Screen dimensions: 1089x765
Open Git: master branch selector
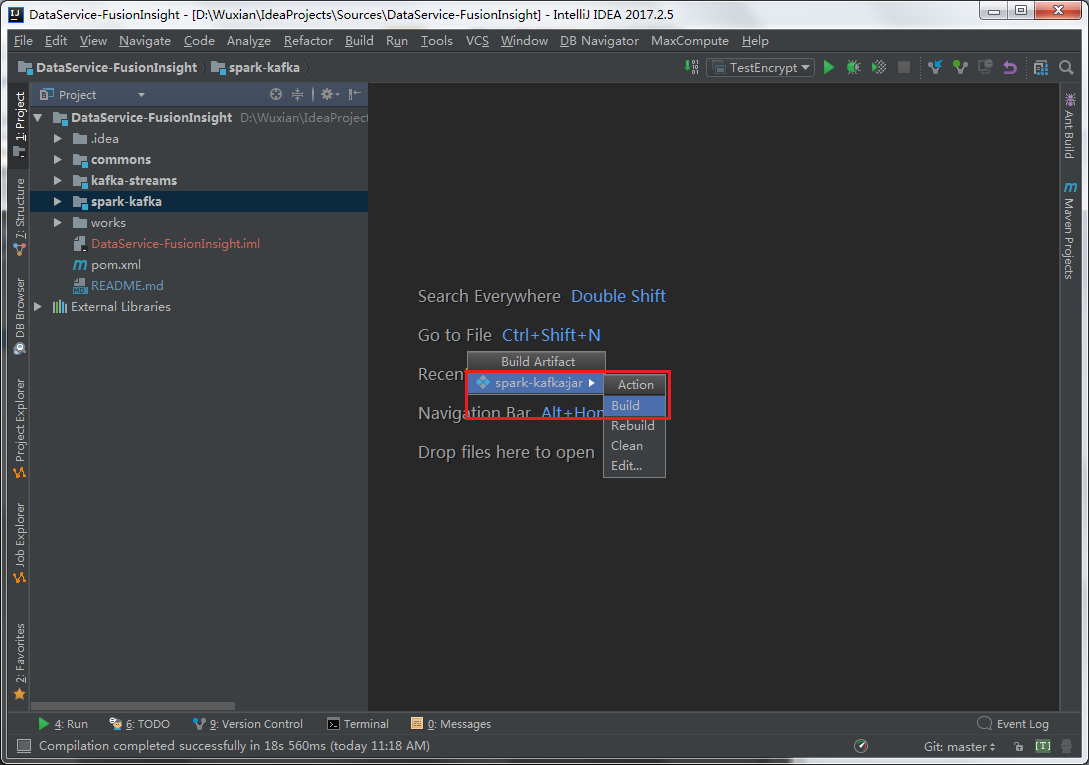[959, 746]
